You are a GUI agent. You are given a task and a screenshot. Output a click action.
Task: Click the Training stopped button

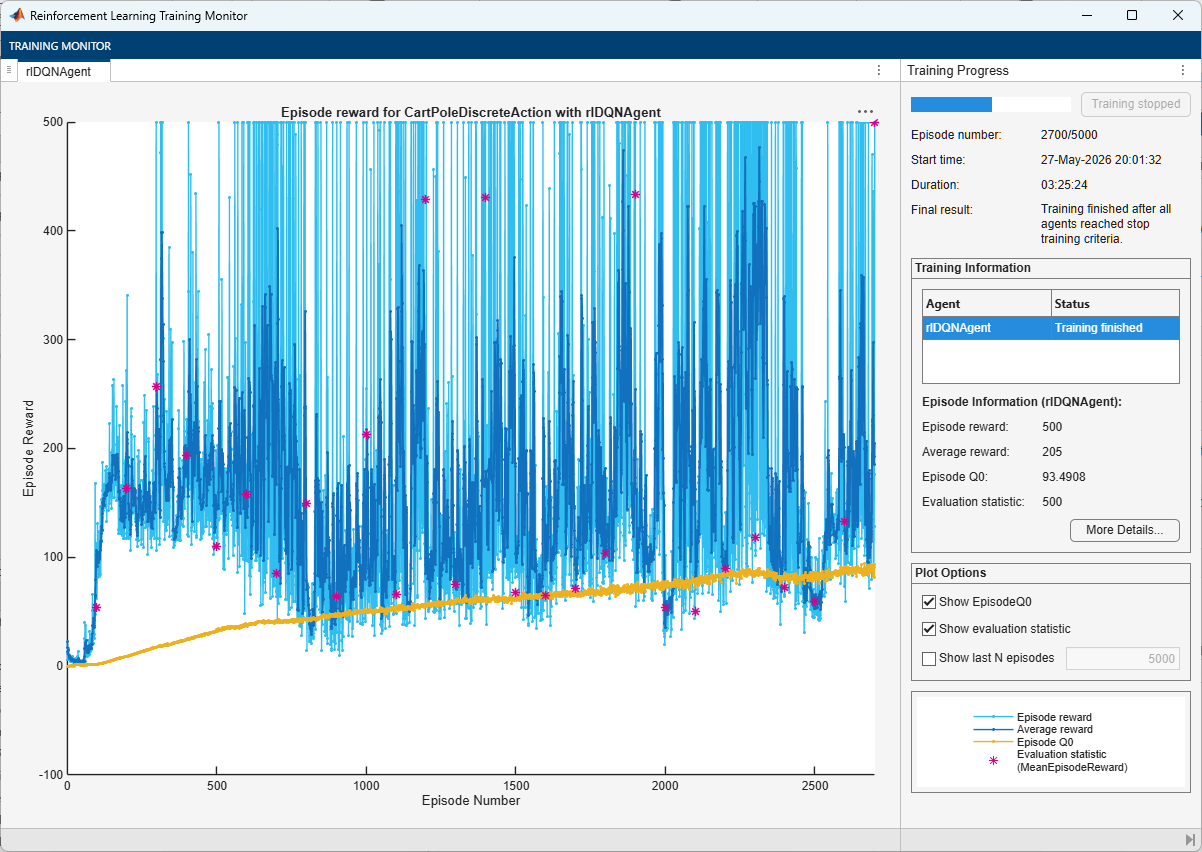1136,104
